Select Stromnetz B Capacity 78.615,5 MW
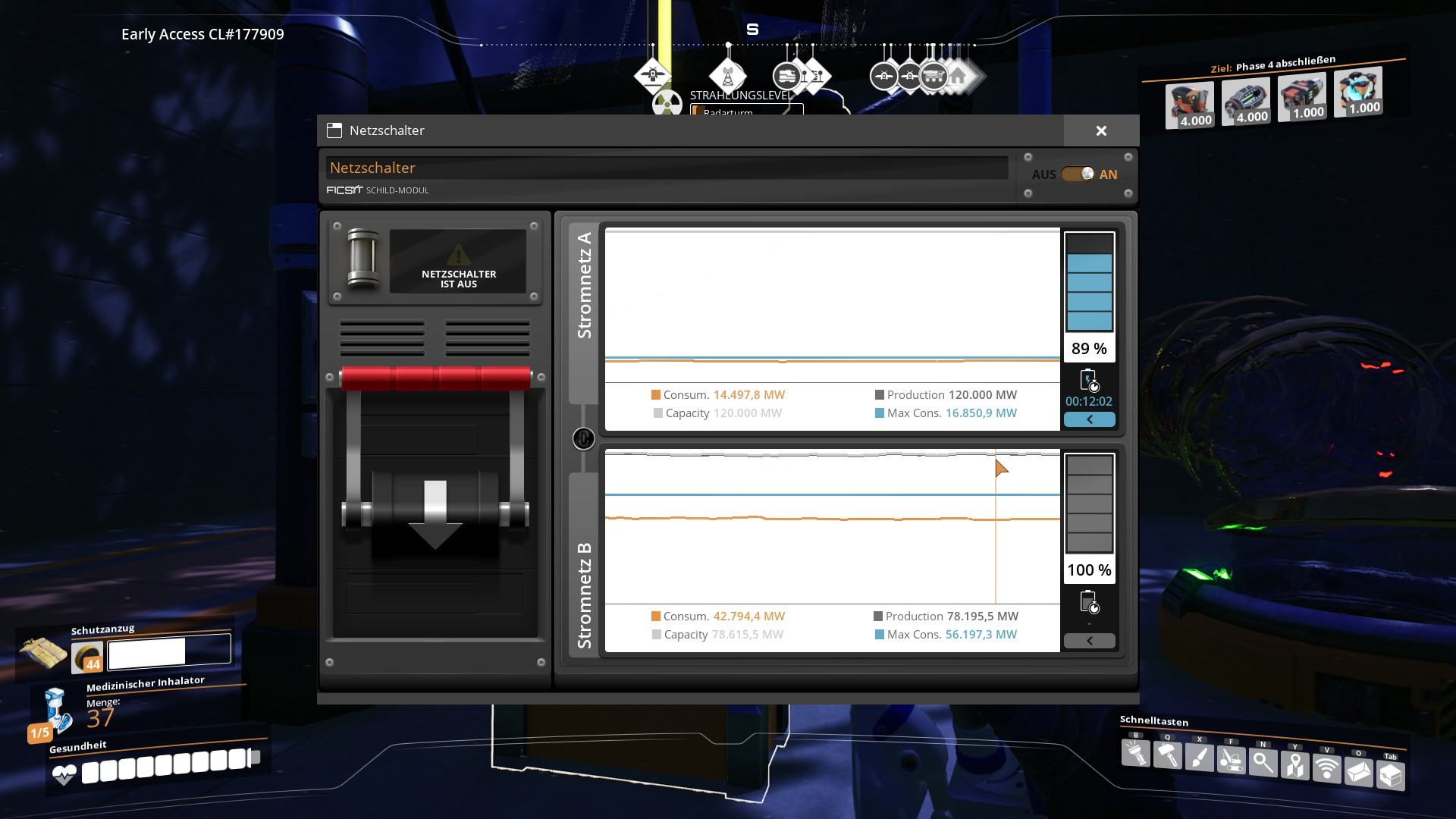Image resolution: width=1456 pixels, height=819 pixels. coord(748,635)
